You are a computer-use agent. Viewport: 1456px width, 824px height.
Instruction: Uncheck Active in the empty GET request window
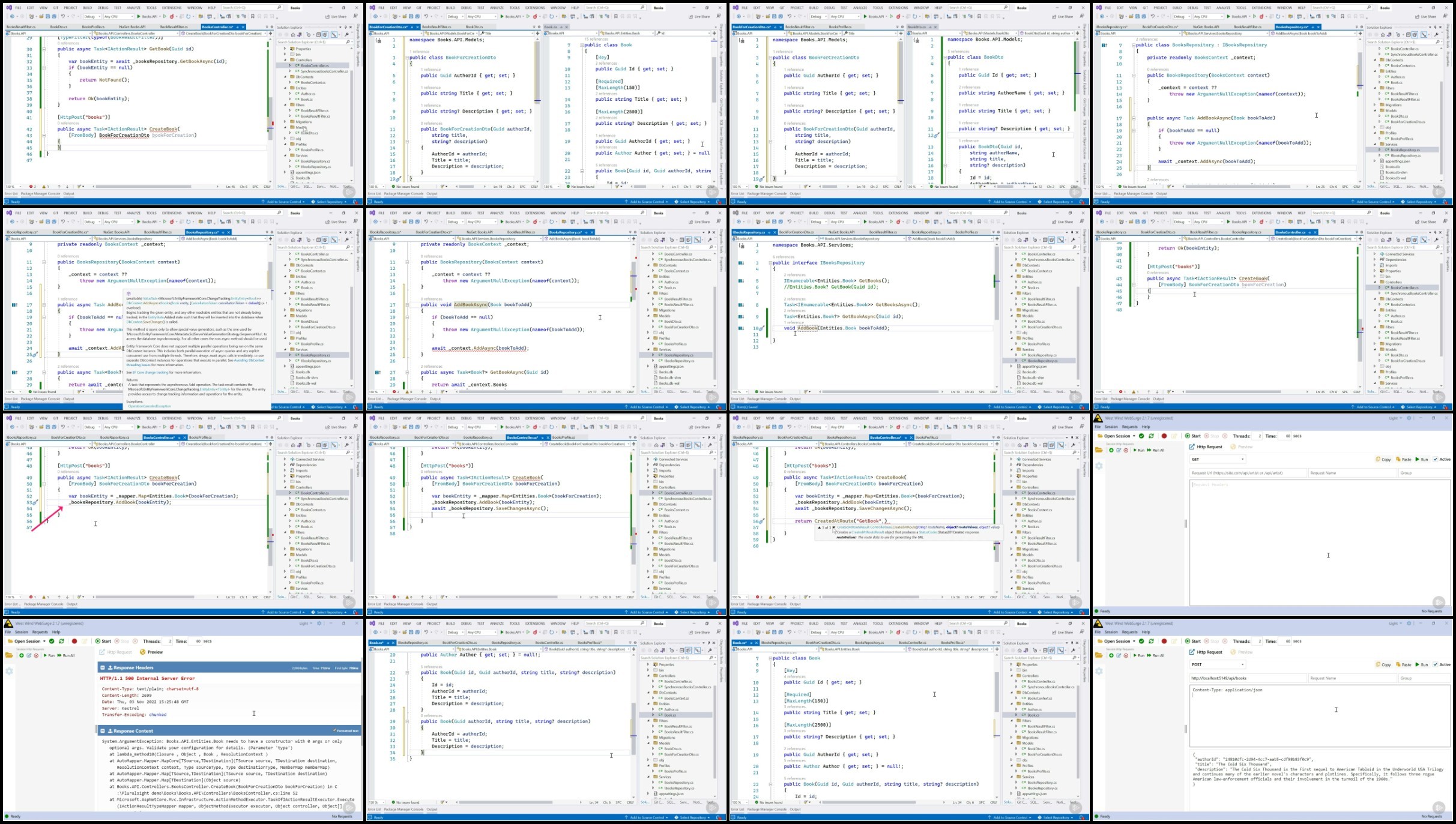(x=1435, y=459)
